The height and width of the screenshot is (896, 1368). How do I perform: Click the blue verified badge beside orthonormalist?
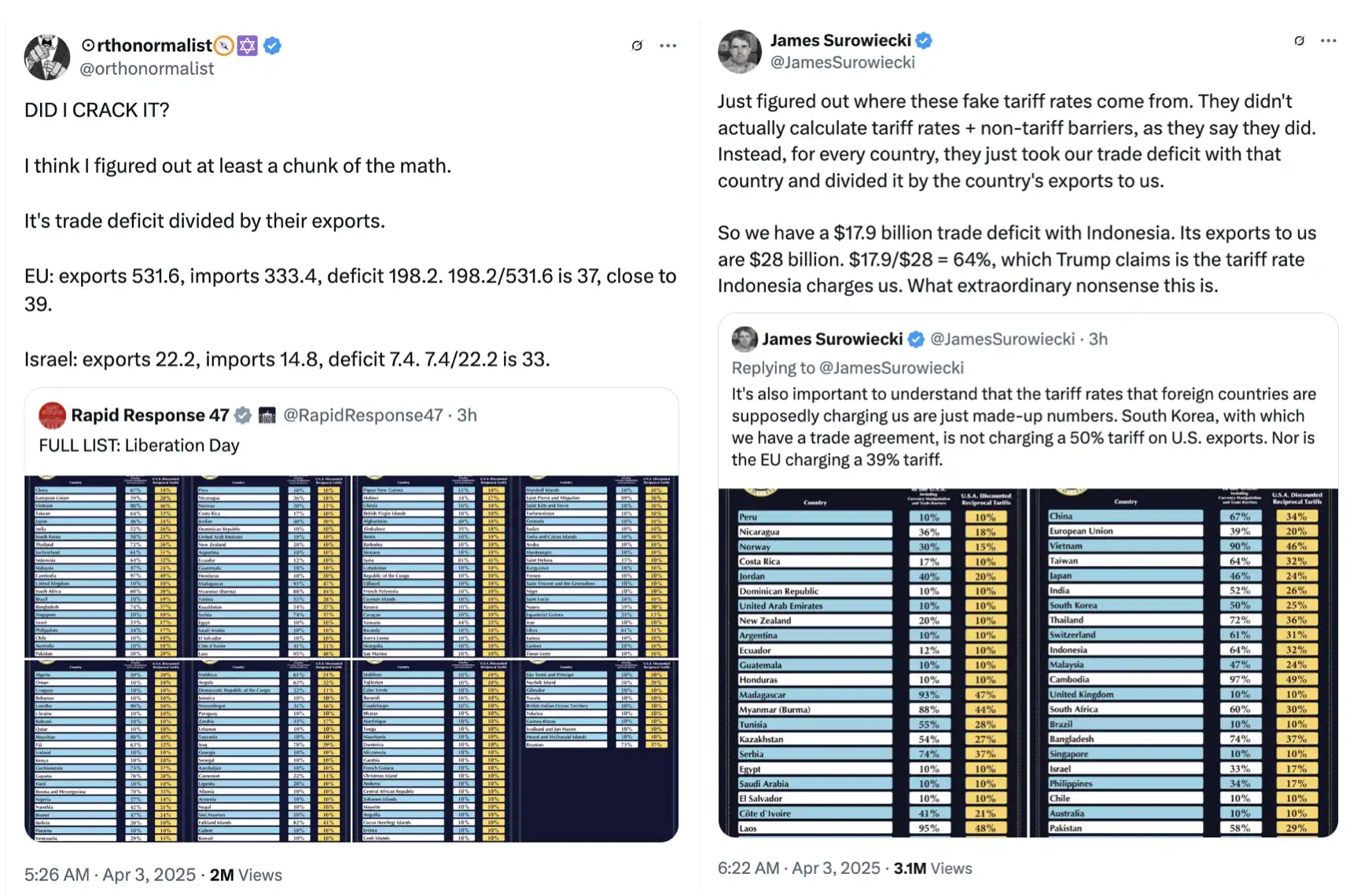pos(273,46)
